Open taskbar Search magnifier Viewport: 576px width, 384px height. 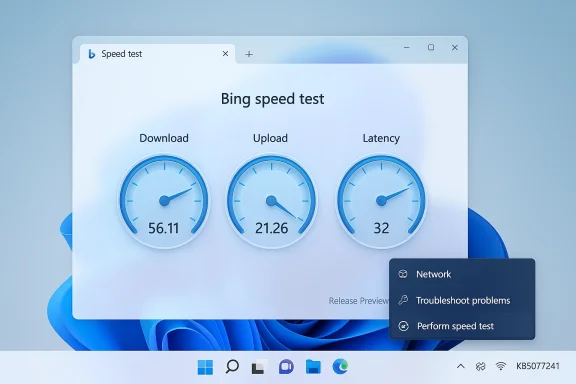[232, 366]
